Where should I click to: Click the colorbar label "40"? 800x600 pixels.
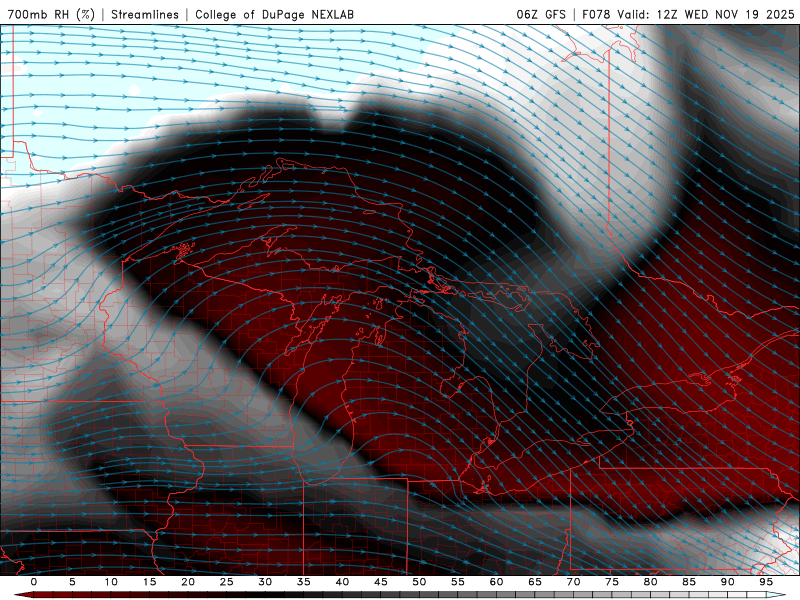(342, 582)
